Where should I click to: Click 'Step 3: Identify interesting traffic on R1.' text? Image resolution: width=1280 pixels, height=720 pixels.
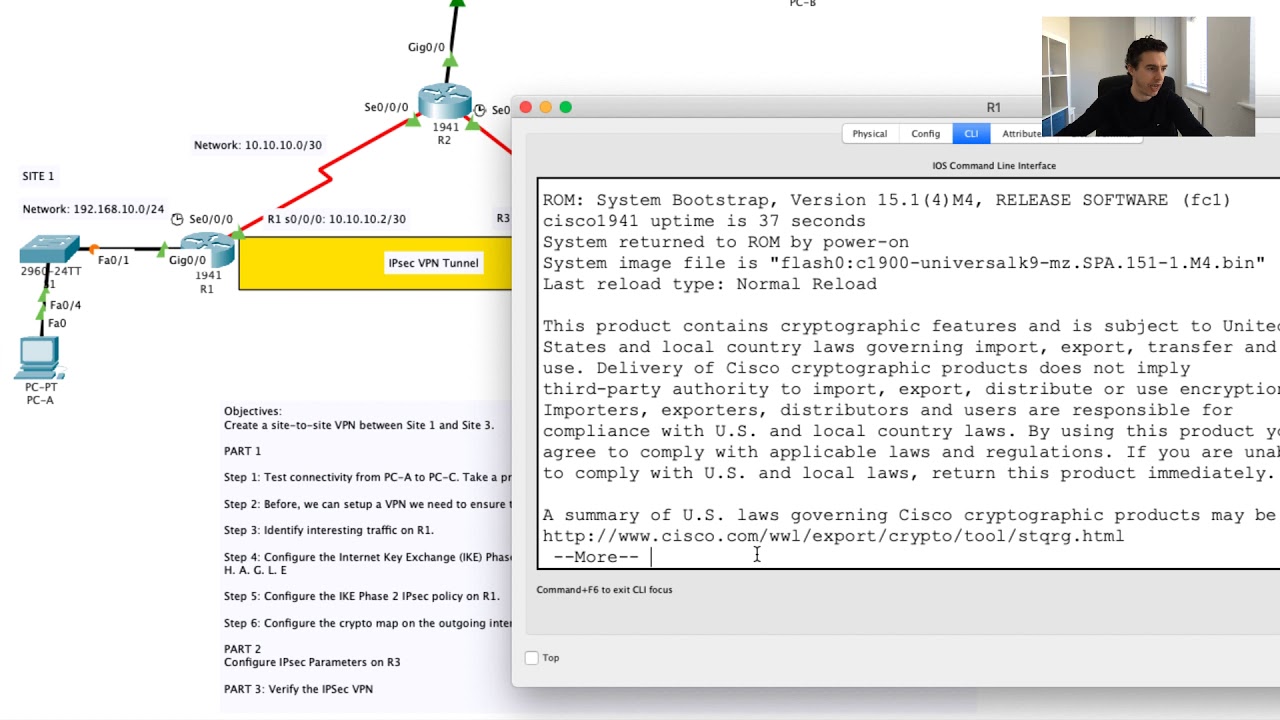329,530
